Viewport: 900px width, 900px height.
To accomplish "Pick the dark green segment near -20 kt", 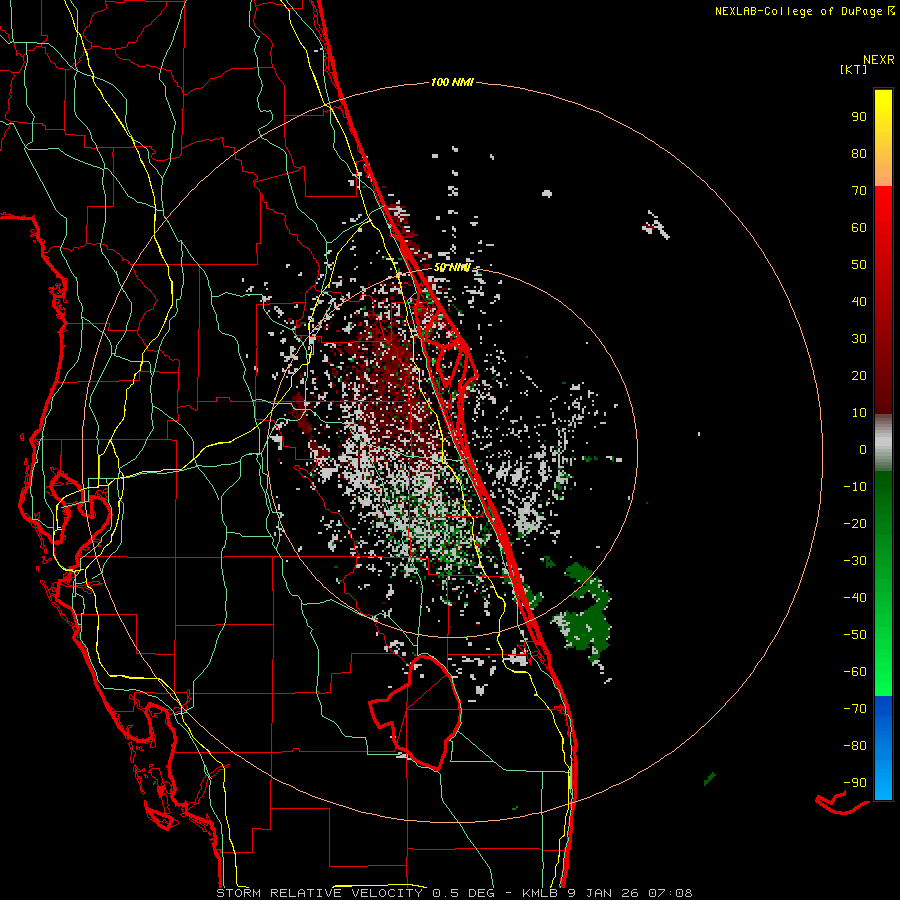I will pos(883,523).
